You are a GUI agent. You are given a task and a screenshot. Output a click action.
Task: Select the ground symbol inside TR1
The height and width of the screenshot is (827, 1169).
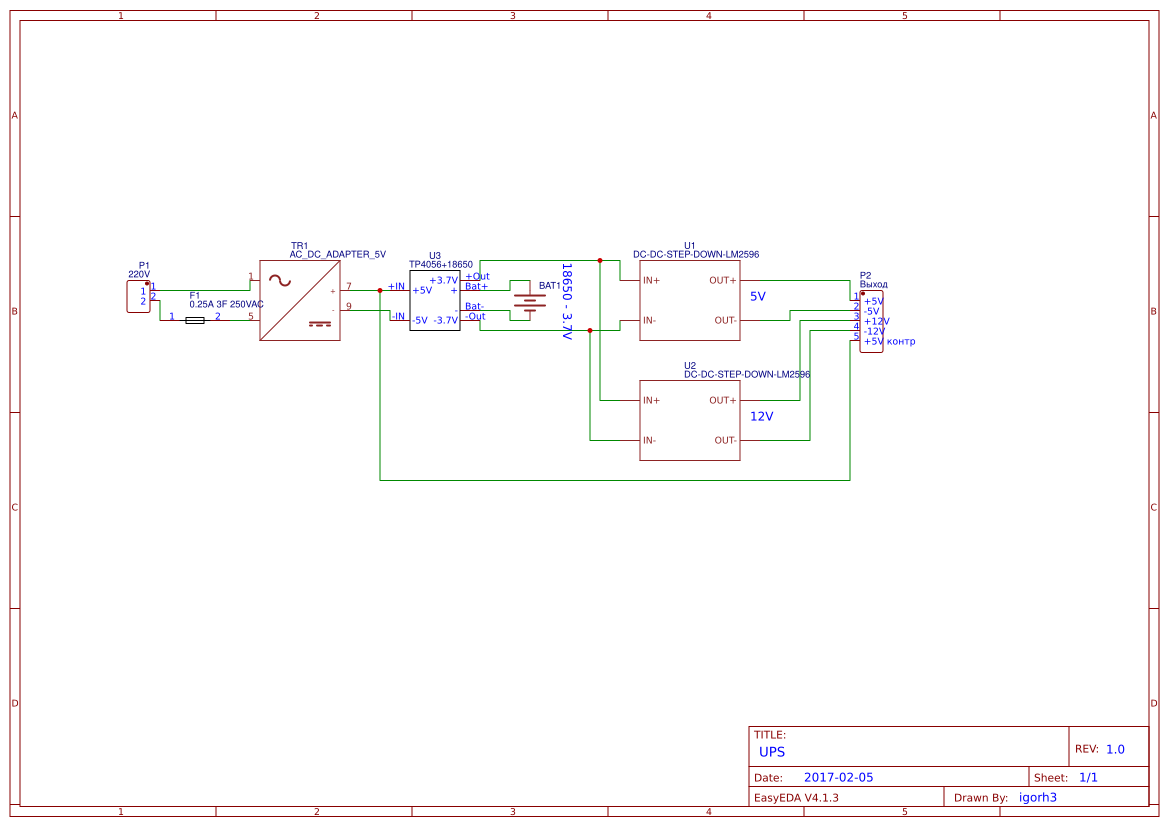(x=319, y=325)
